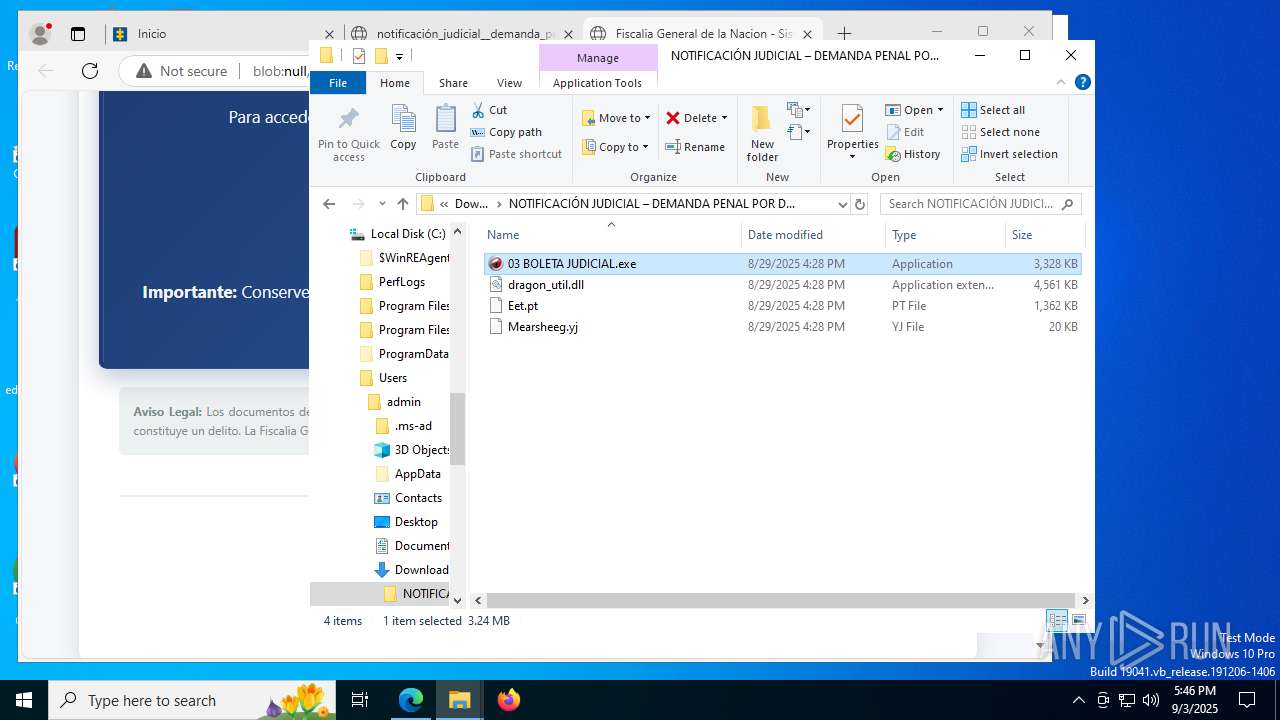Click Cut in the Clipboard group
The image size is (1280, 720).
[x=489, y=110]
